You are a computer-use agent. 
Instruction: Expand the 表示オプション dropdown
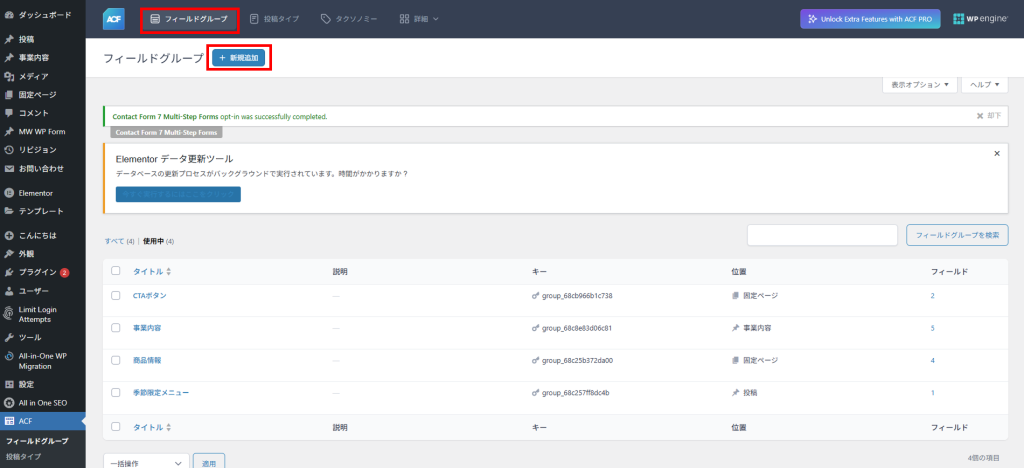(x=920, y=85)
